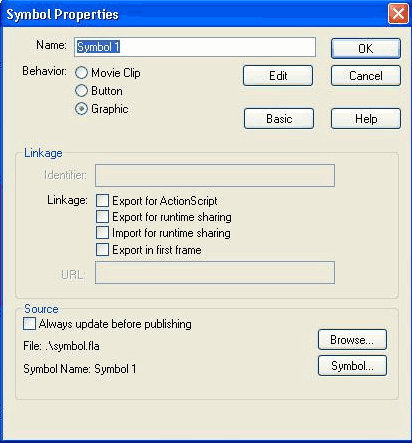Click the Symbol Name: Symbol 1 text
This screenshot has height=443, width=412.
coord(80,369)
